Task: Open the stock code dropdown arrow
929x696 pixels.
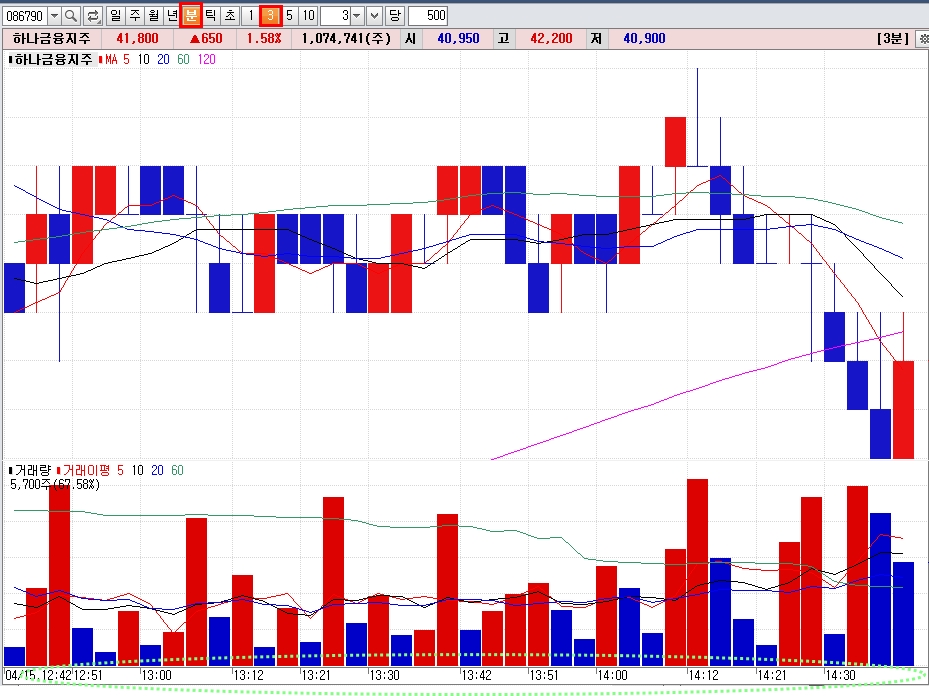Action: coord(54,15)
